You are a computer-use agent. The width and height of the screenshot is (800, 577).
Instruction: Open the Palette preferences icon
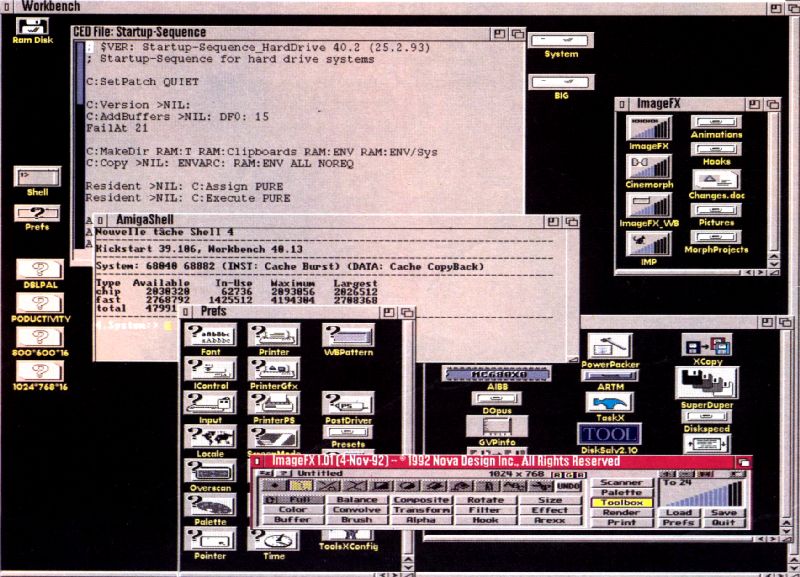[210, 505]
